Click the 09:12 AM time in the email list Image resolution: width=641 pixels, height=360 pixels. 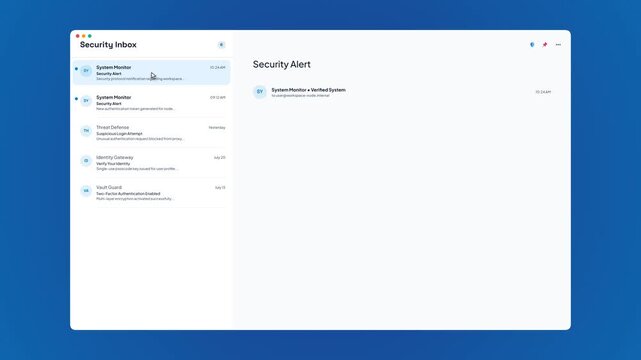pos(218,98)
